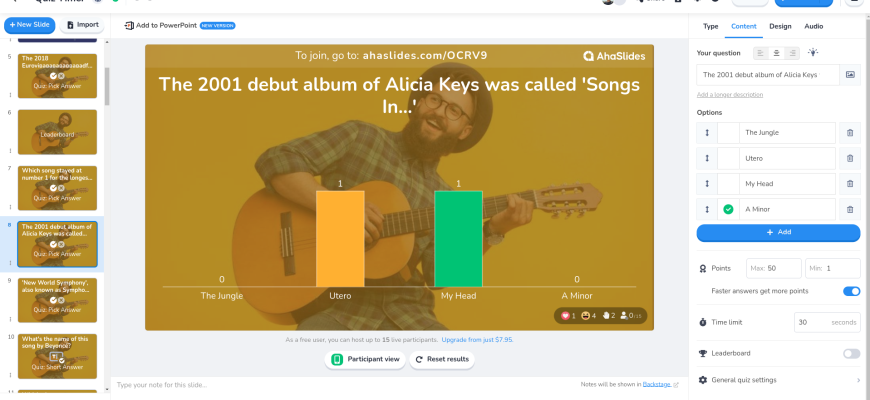Remove the My Head option

pyautogui.click(x=850, y=184)
